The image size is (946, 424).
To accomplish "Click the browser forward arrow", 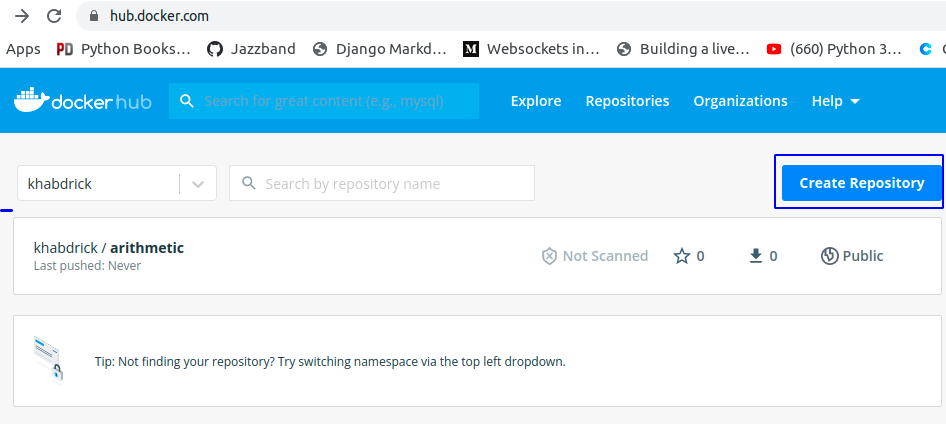I will tap(22, 16).
